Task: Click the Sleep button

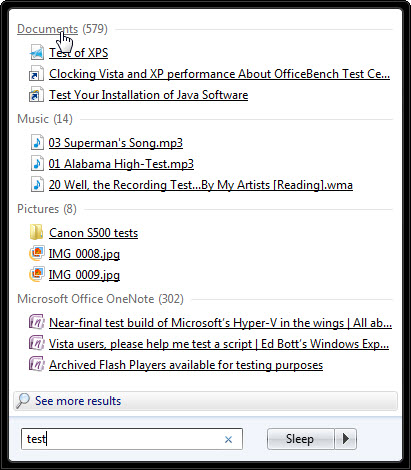Action: pos(300,439)
